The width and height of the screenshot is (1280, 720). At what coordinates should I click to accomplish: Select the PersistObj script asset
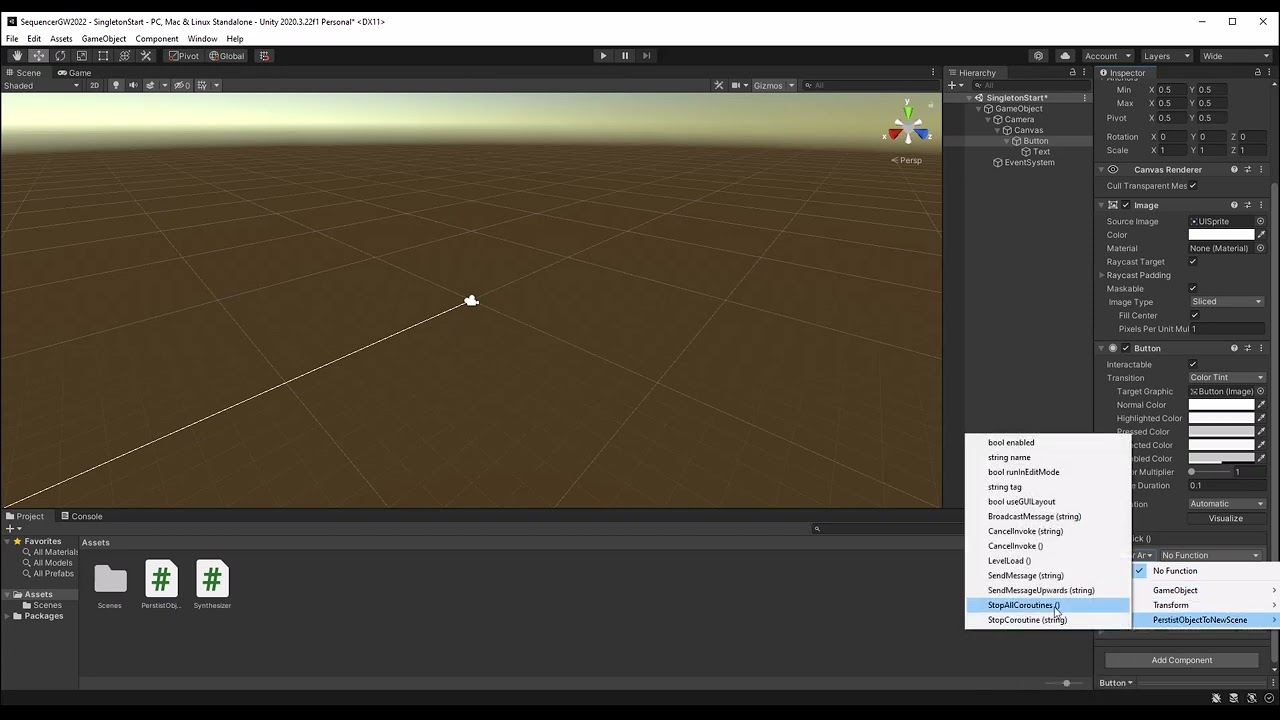(x=161, y=585)
